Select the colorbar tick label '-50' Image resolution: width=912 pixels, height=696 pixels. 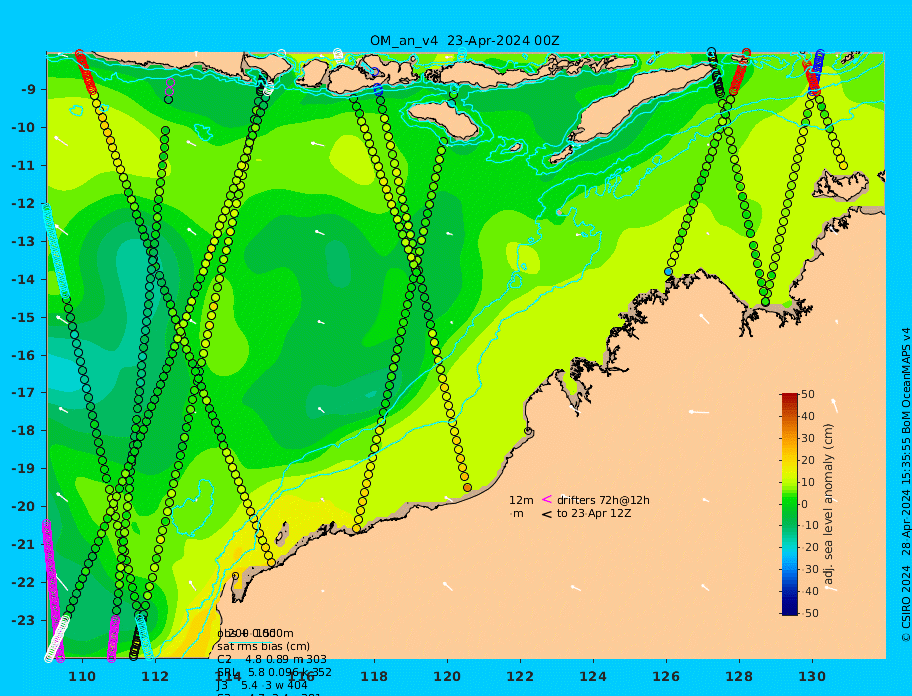(x=810, y=613)
